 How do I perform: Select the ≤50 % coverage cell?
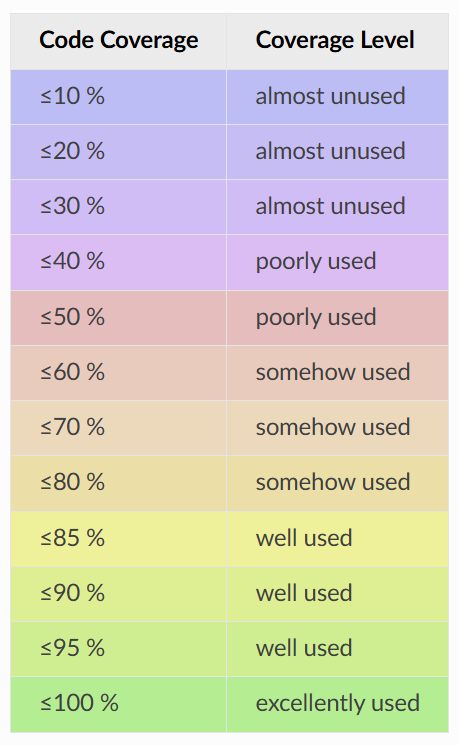[118, 318]
